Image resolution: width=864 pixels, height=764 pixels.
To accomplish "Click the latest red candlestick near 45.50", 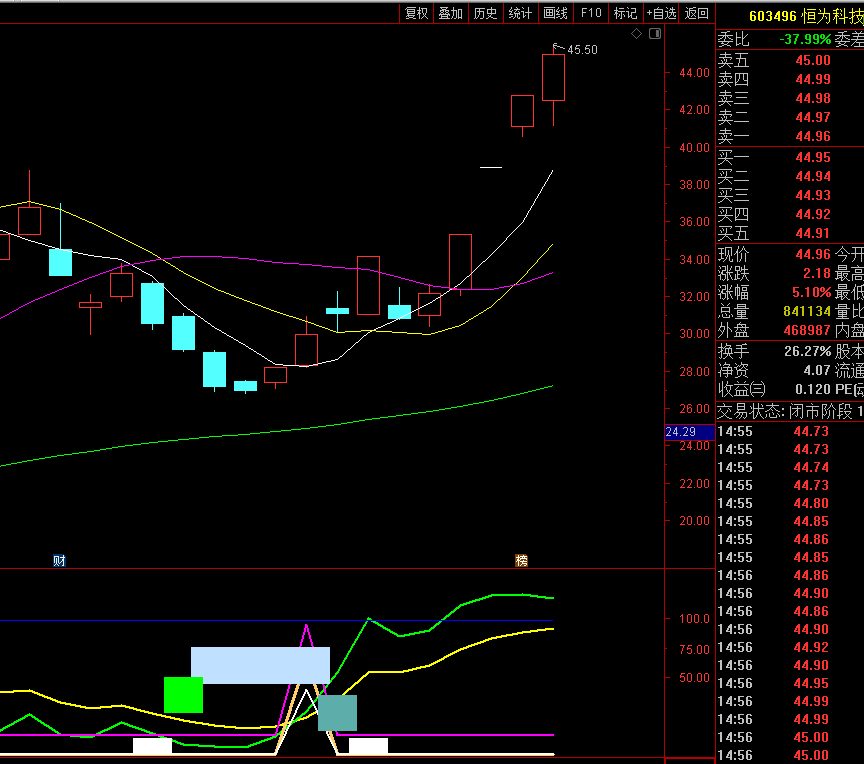I will tap(553, 77).
